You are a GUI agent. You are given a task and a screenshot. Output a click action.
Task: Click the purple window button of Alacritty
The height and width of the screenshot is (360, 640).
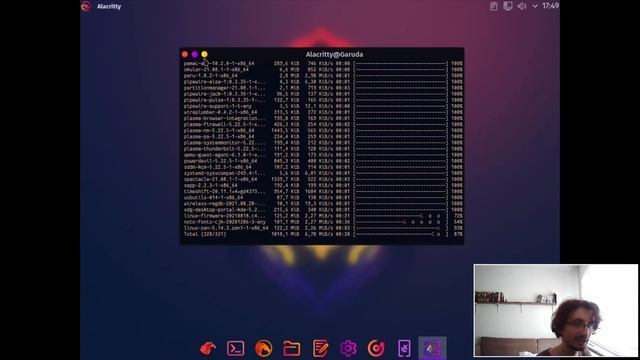195,54
